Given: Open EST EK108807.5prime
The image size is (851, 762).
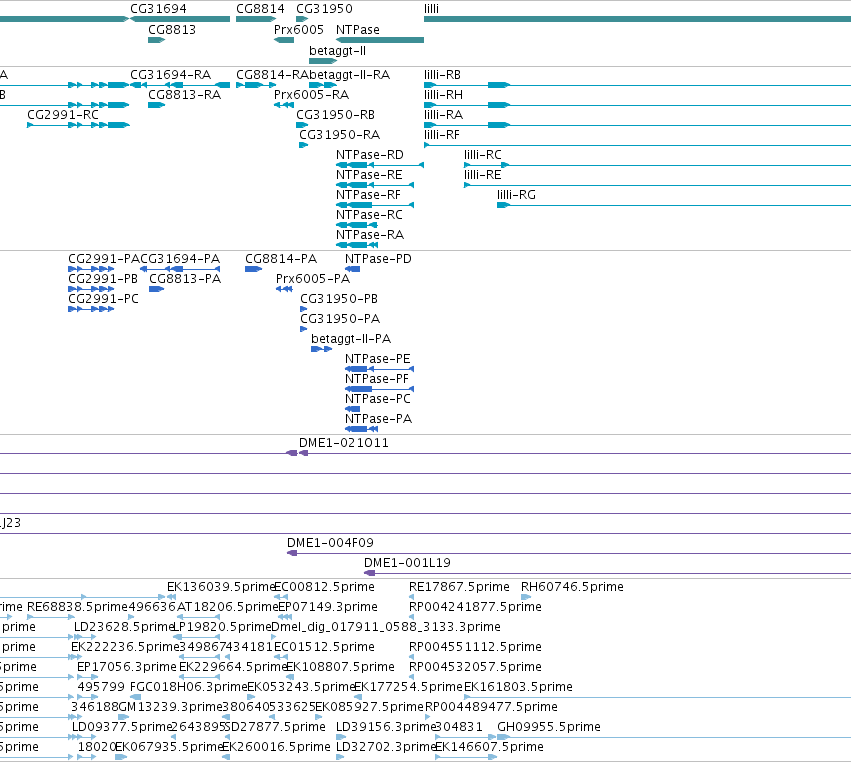Looking at the screenshot, I should [340, 668].
